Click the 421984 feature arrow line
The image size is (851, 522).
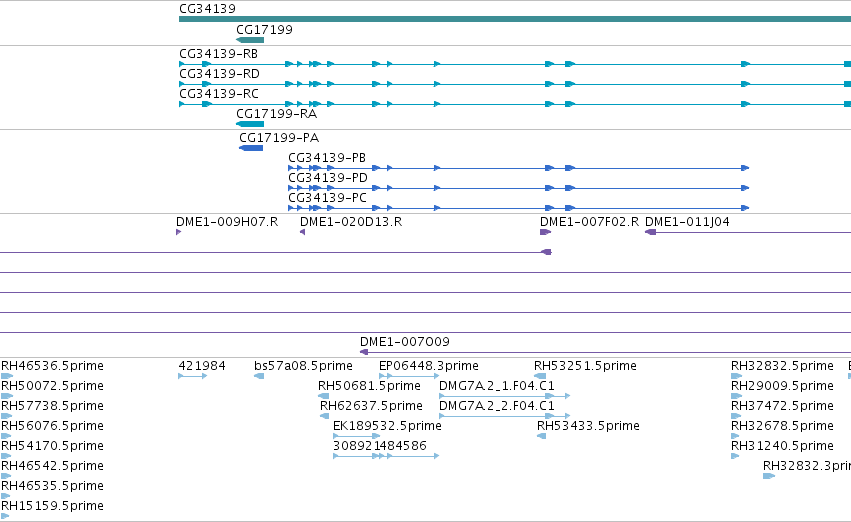[193, 376]
